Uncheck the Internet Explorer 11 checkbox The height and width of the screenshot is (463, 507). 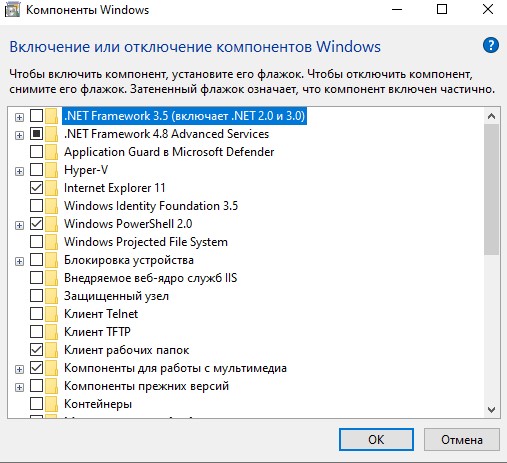tap(36, 188)
